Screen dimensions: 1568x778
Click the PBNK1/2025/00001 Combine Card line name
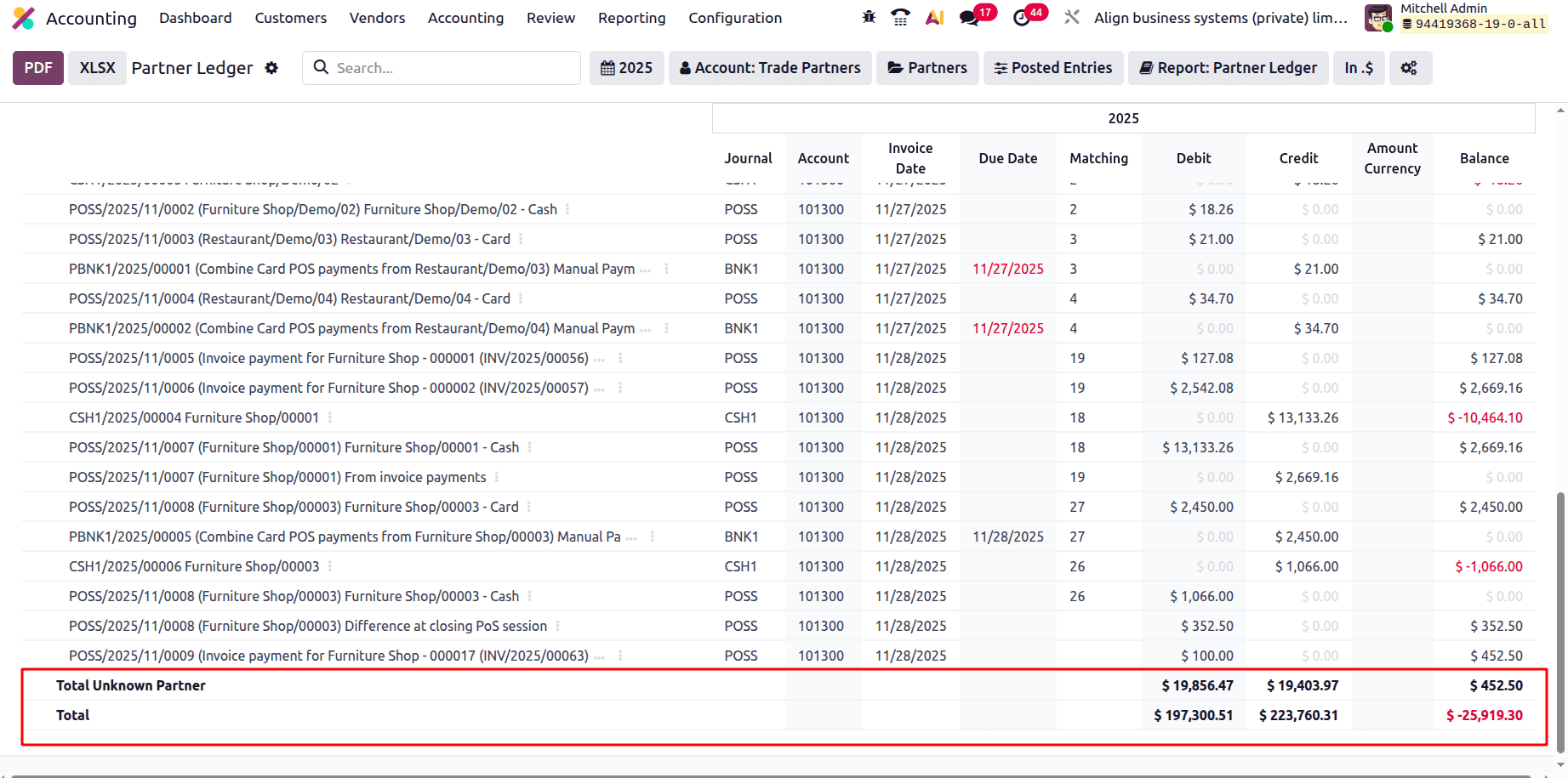[x=351, y=269]
